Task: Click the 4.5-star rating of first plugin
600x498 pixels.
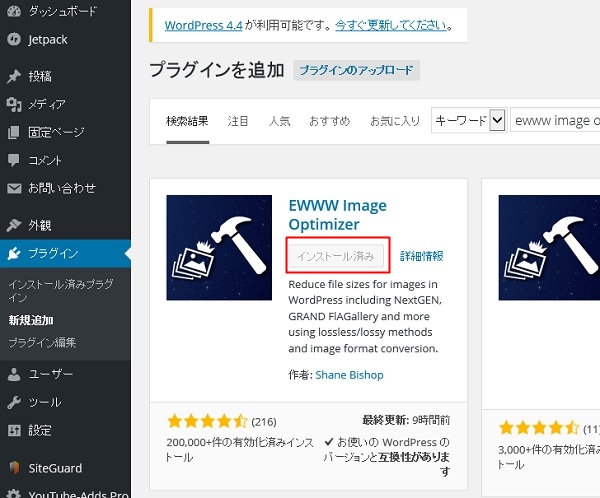Action: pos(207,421)
